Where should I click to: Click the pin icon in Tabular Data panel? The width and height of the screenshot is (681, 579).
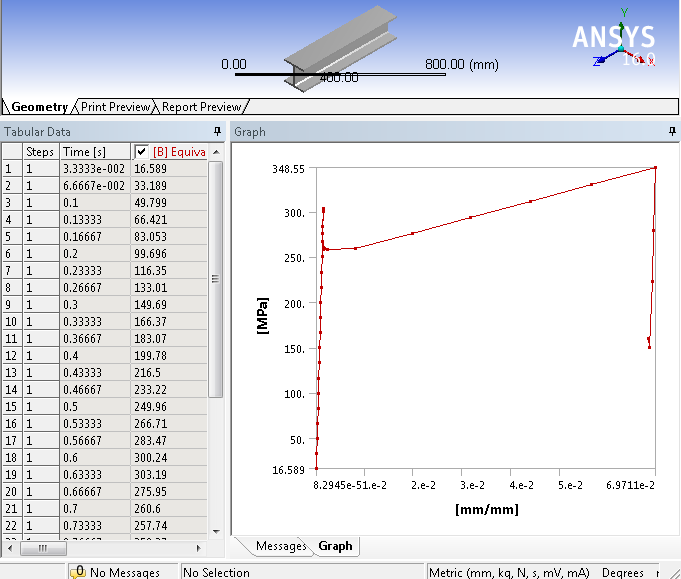217,132
